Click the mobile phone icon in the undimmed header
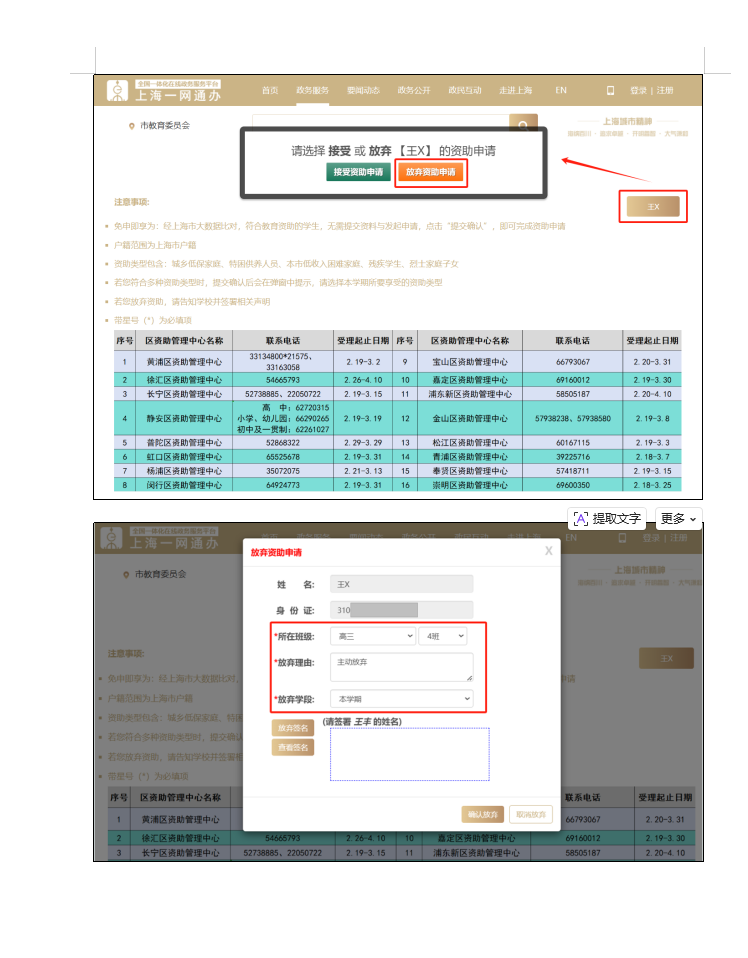Screen dimensions: 748x958 pyautogui.click(x=610, y=90)
